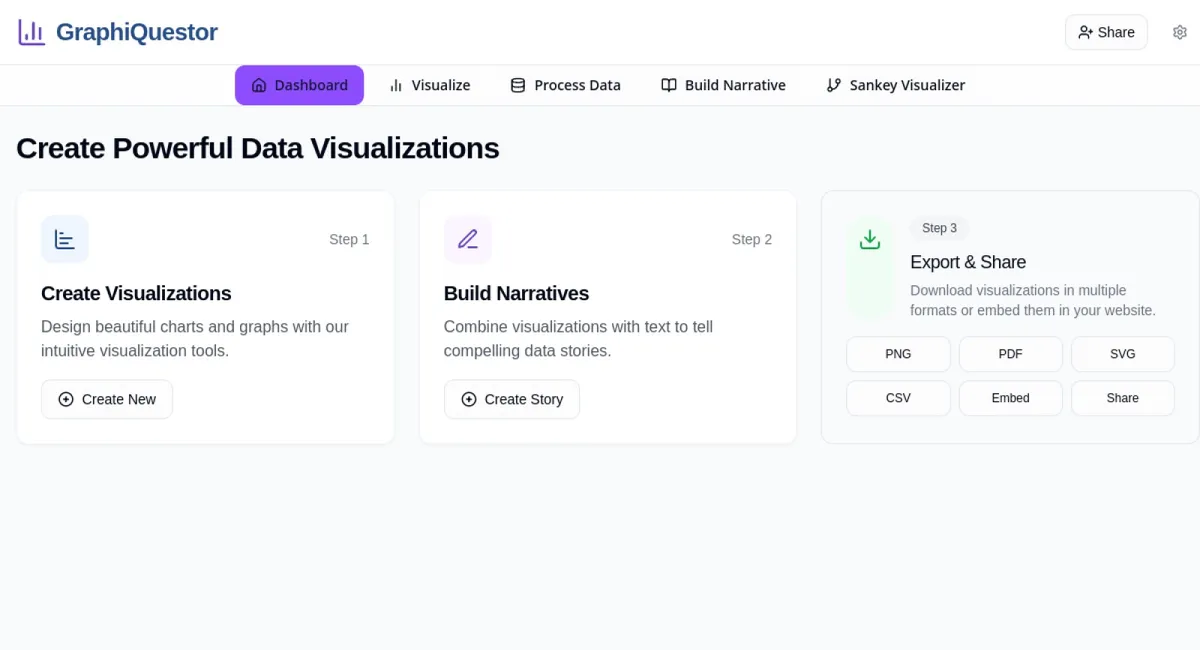Click the Share button in the header
Image resolution: width=1200 pixels, height=650 pixels.
pyautogui.click(x=1106, y=32)
